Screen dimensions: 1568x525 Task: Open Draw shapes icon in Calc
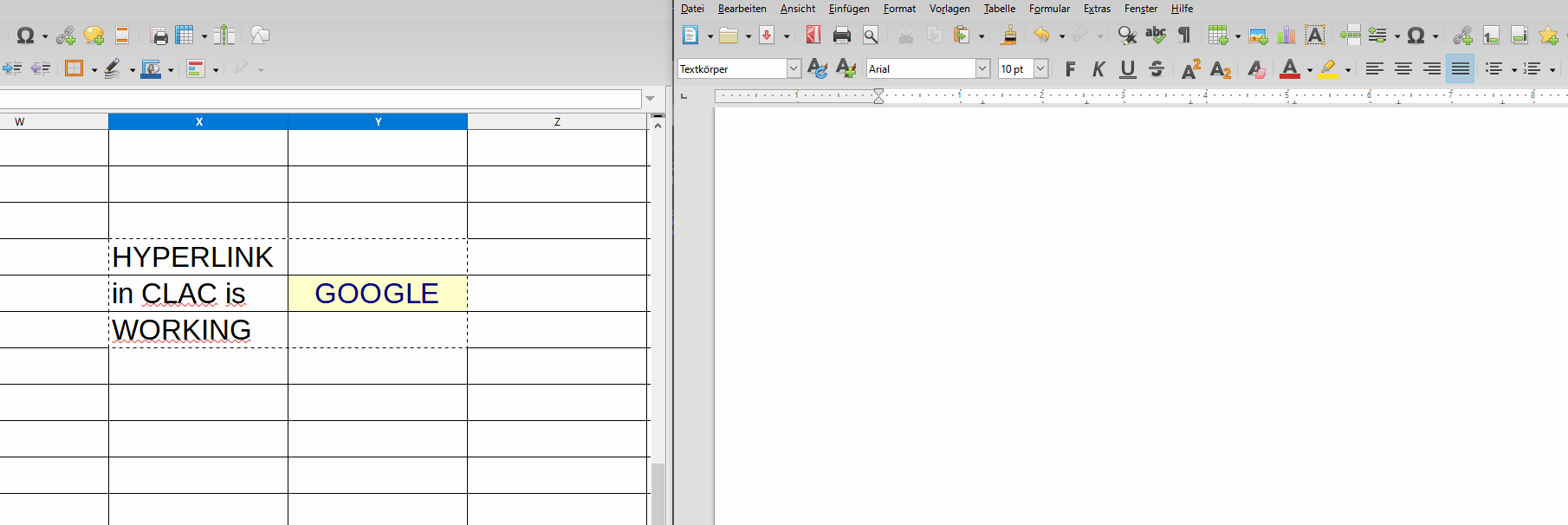tap(260, 36)
